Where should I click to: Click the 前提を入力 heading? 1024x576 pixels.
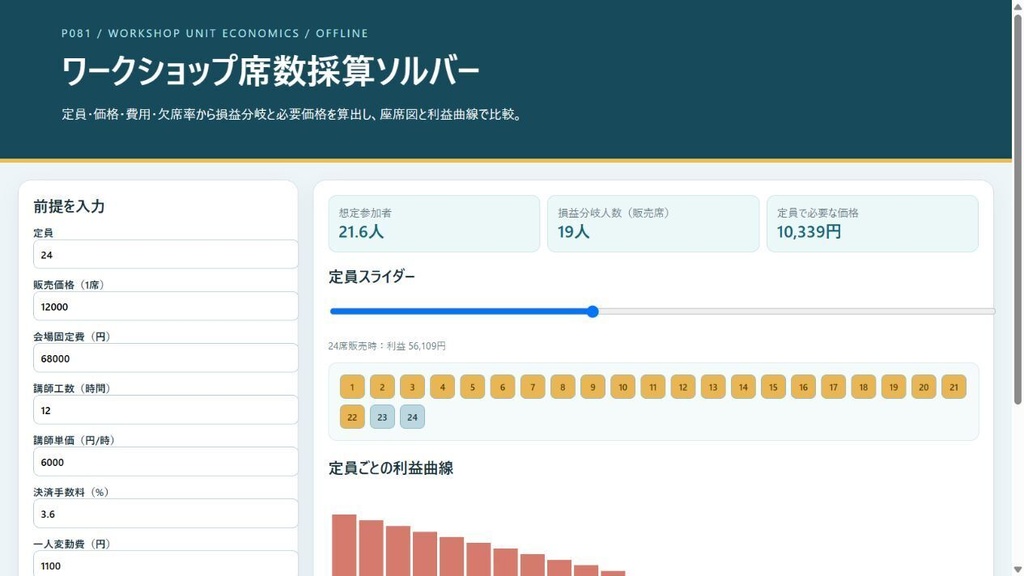(69, 206)
